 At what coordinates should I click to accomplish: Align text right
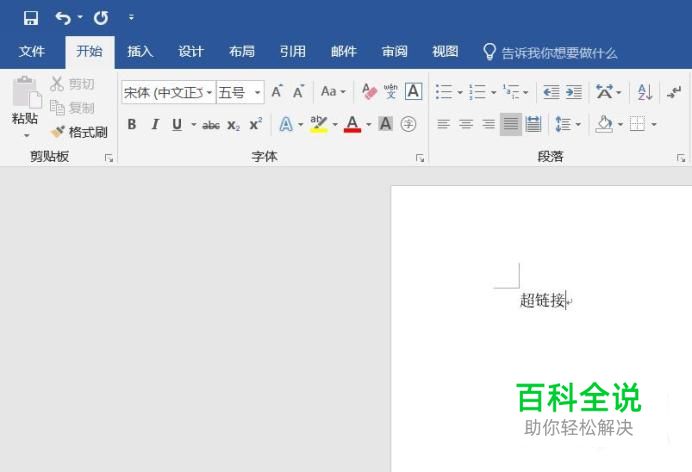pos(489,124)
